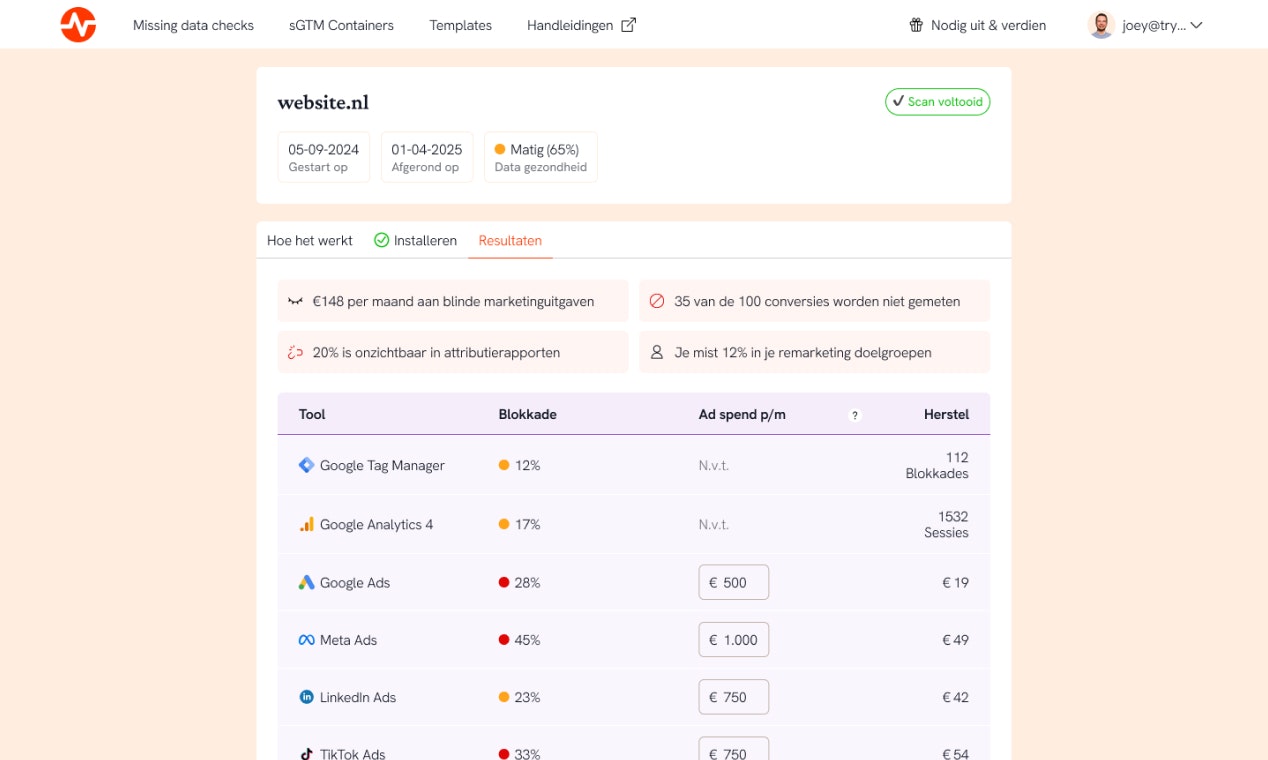1268x760 pixels.
Task: Click the Ad spend p/m column header
Action: pos(742,414)
